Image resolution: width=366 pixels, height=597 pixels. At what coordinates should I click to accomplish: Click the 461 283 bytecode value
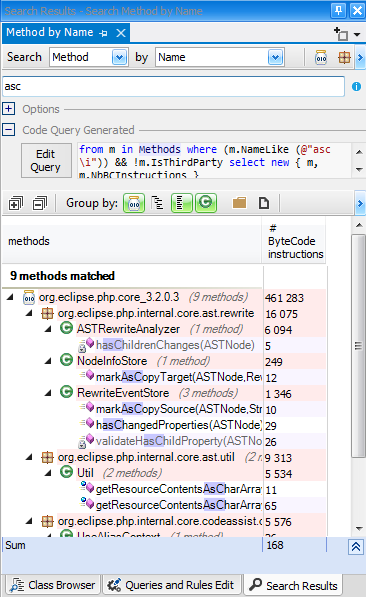(x=284, y=298)
